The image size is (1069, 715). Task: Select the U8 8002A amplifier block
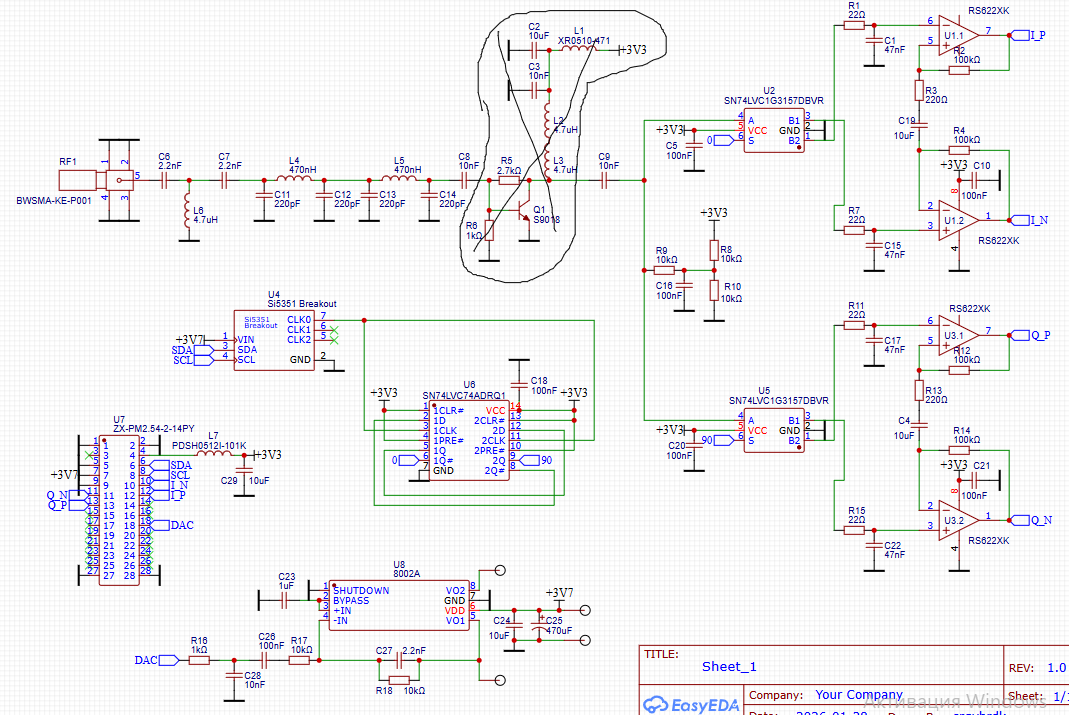pos(400,606)
